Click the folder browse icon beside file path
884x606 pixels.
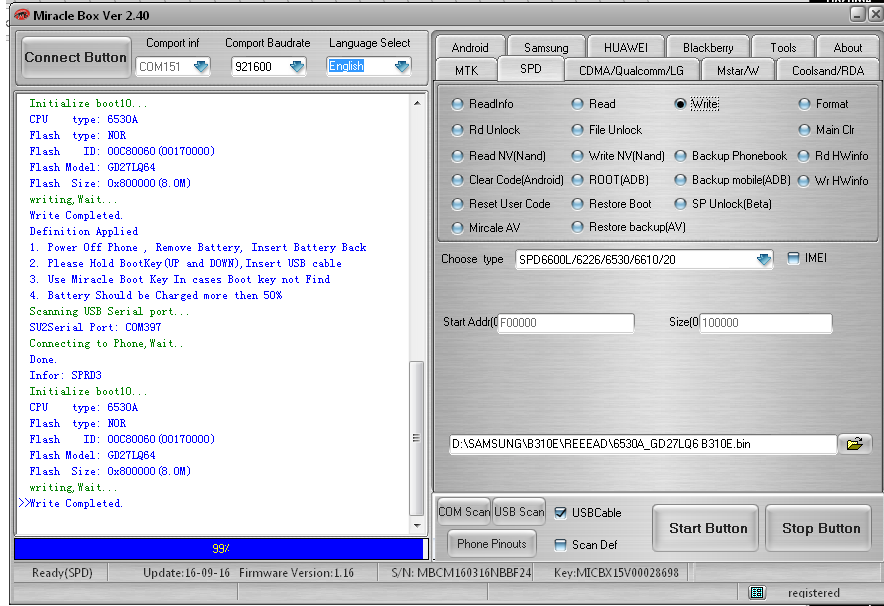[855, 444]
